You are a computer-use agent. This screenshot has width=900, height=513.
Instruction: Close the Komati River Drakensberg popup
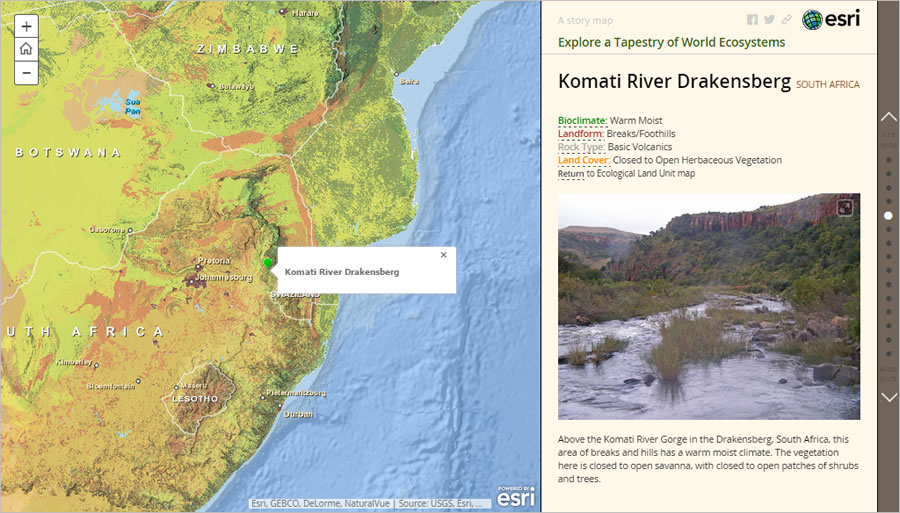pos(444,255)
